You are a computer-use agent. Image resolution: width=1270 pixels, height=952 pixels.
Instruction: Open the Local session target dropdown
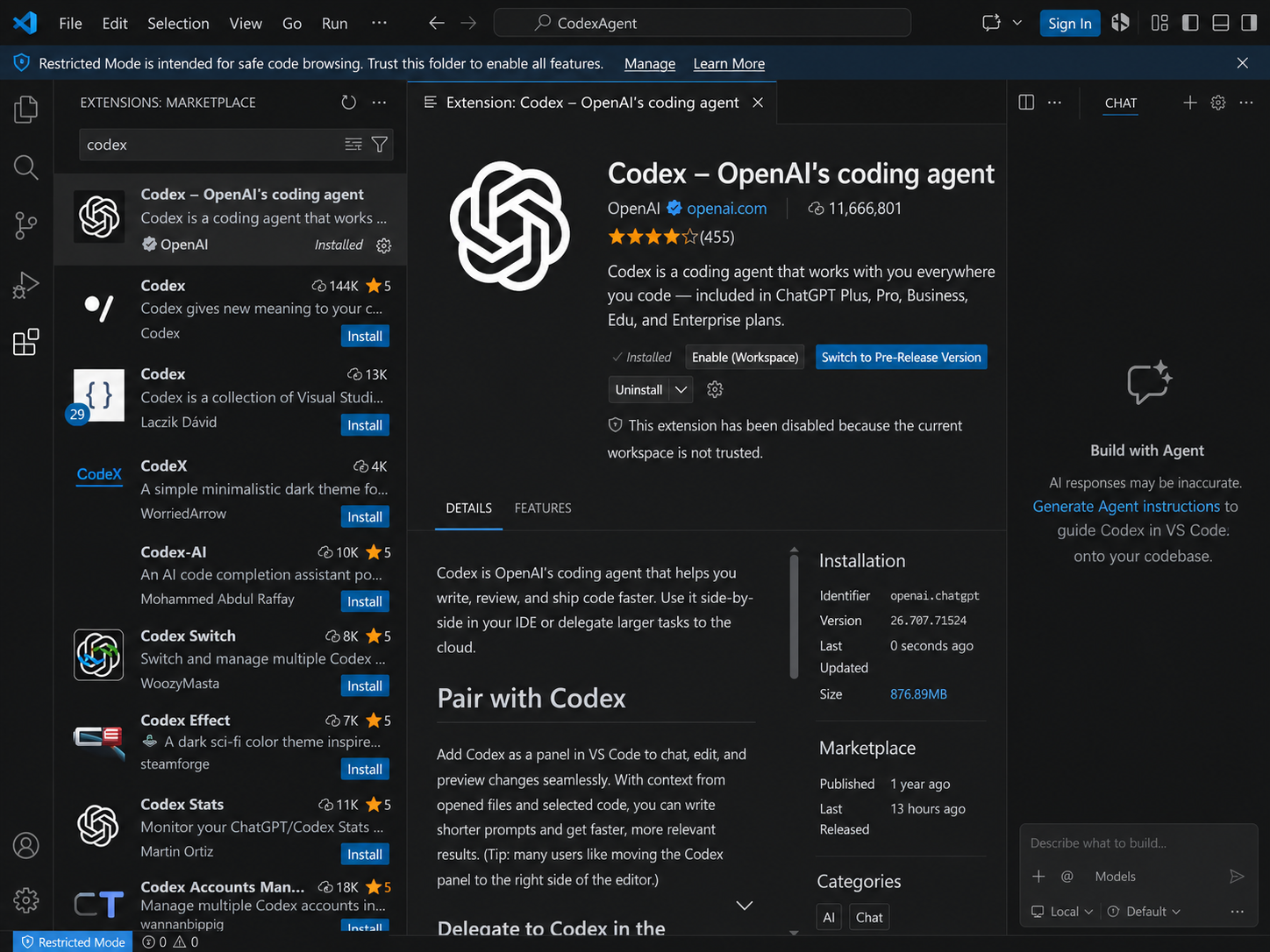point(1062,912)
